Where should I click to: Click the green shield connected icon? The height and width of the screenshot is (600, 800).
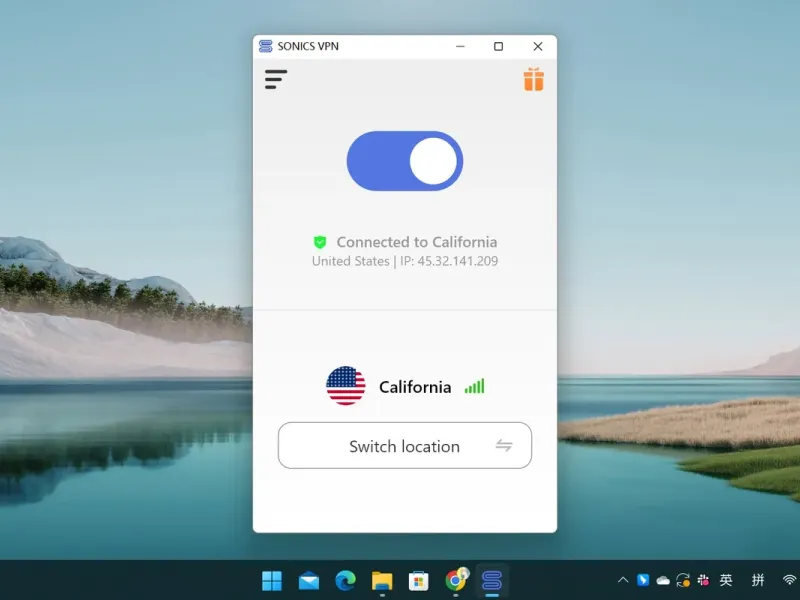coord(320,242)
